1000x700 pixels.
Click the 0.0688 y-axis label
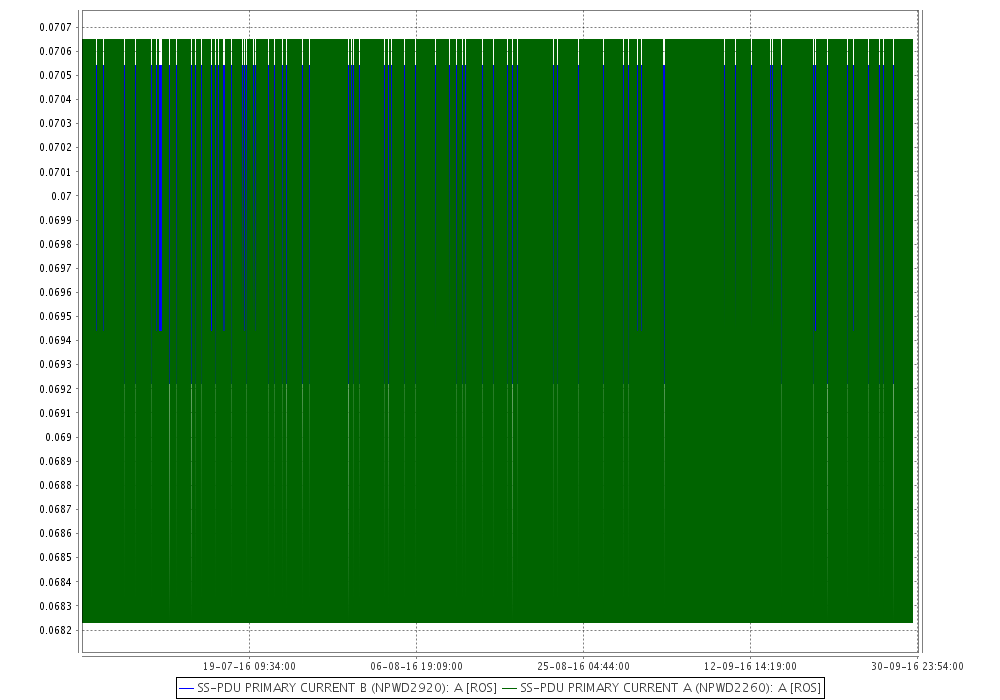(x=55, y=486)
